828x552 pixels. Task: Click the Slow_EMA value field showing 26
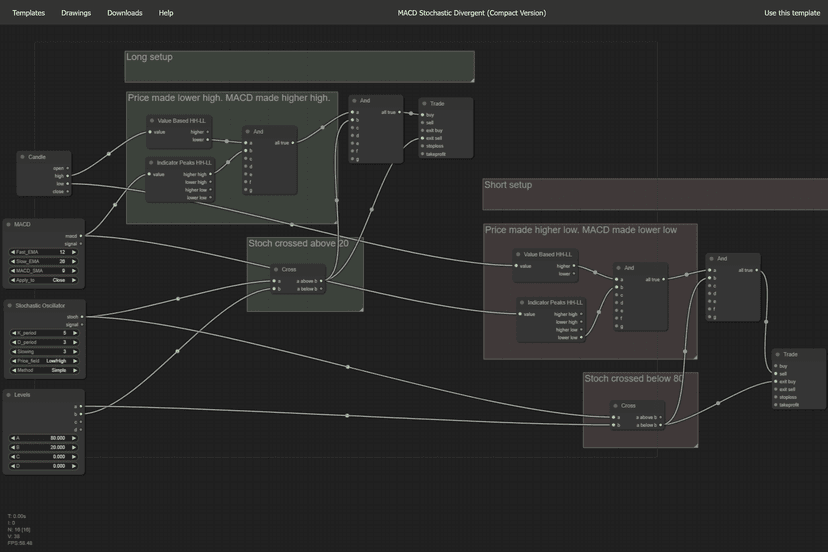[x=43, y=261]
